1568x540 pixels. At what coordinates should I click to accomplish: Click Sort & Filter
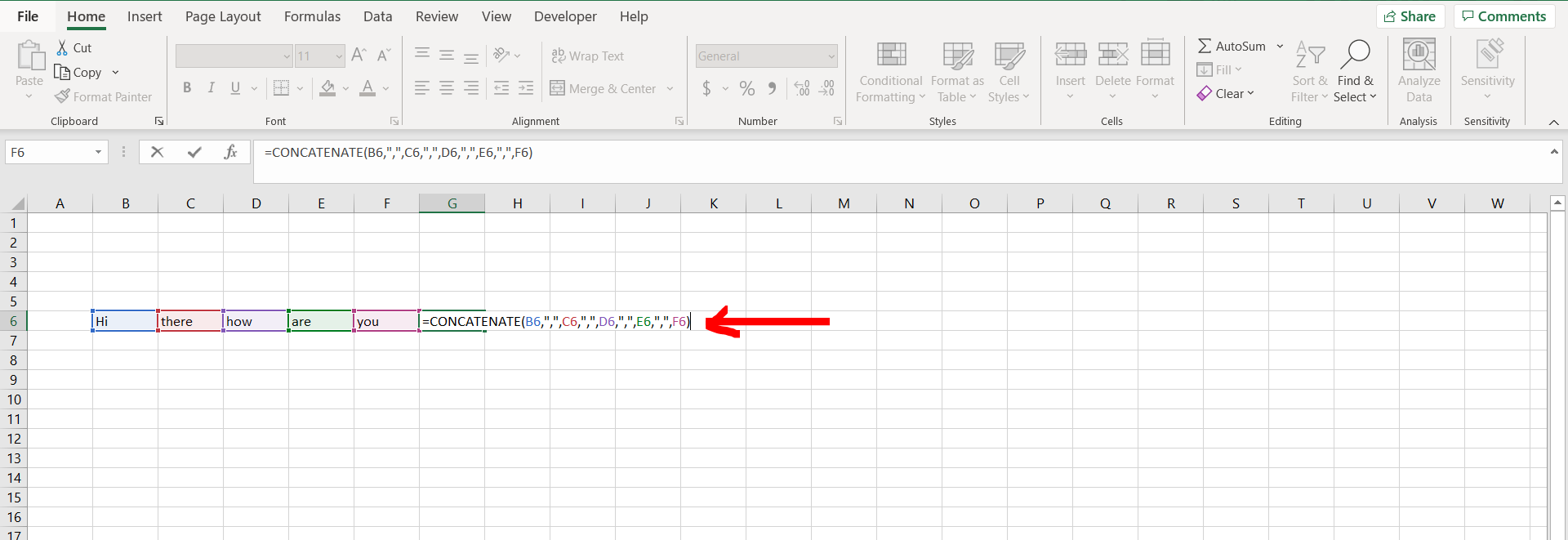1310,71
